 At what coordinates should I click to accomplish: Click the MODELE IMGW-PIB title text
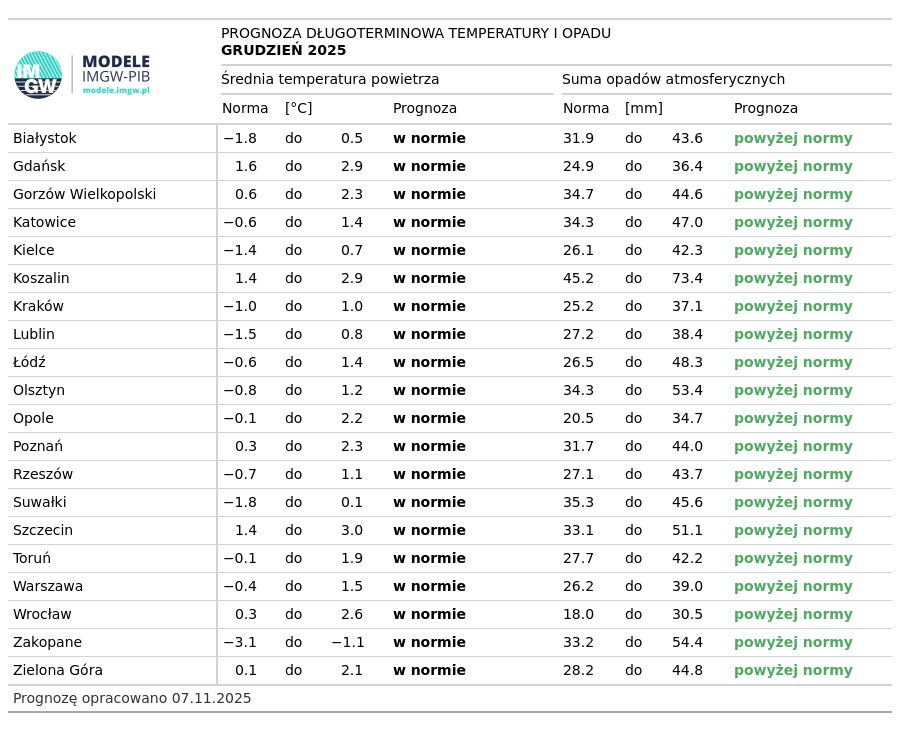click(116, 68)
